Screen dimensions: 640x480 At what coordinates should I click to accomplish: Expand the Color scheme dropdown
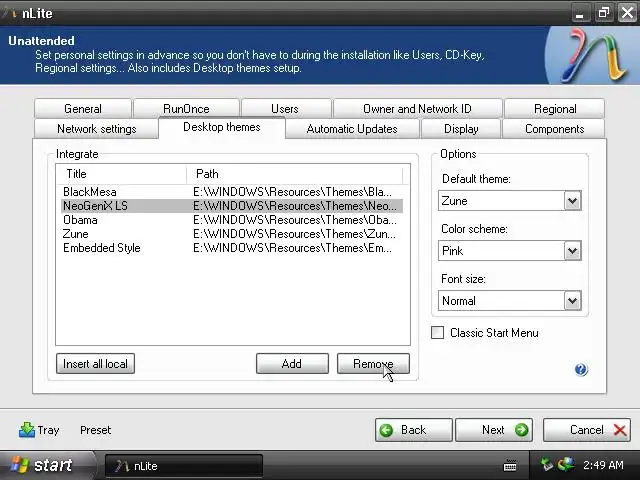coord(572,251)
